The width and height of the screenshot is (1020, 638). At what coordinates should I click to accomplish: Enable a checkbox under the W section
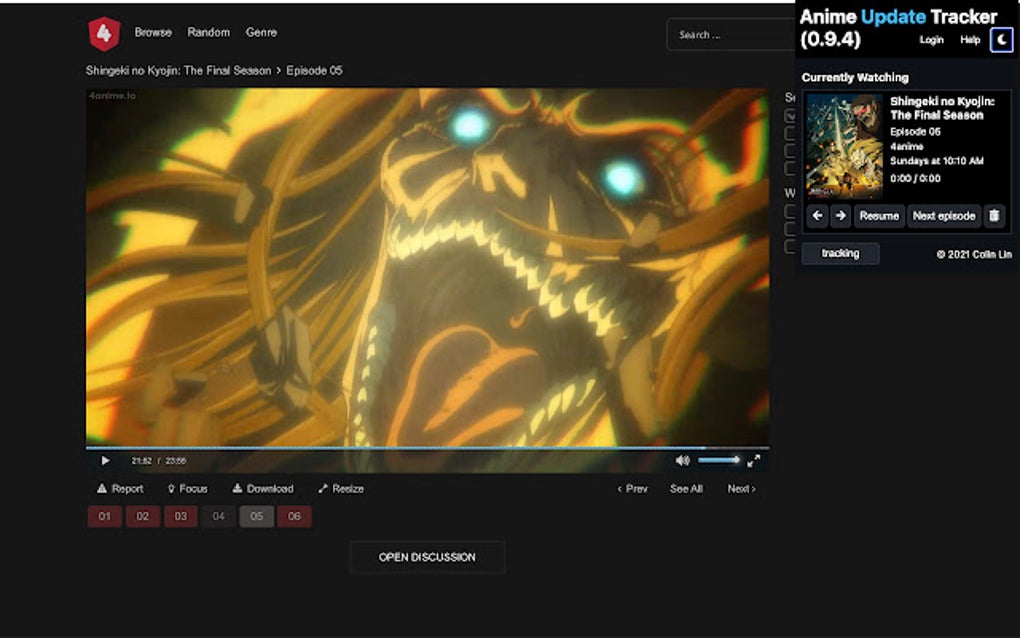click(x=789, y=212)
